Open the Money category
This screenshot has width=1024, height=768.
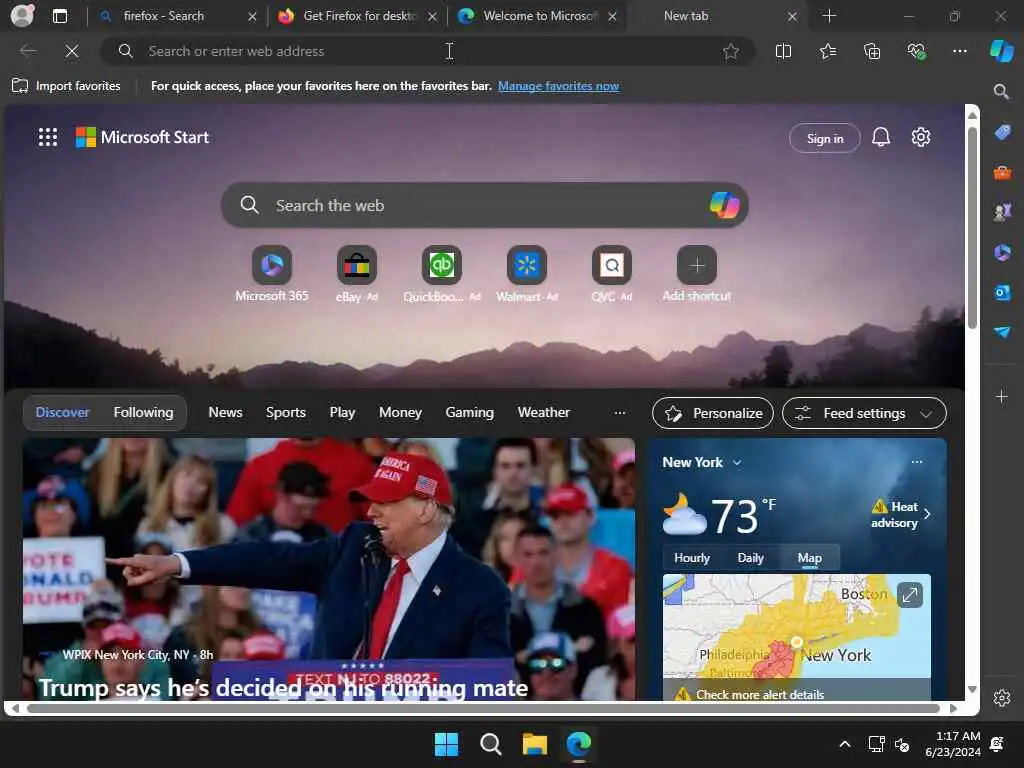(x=400, y=413)
